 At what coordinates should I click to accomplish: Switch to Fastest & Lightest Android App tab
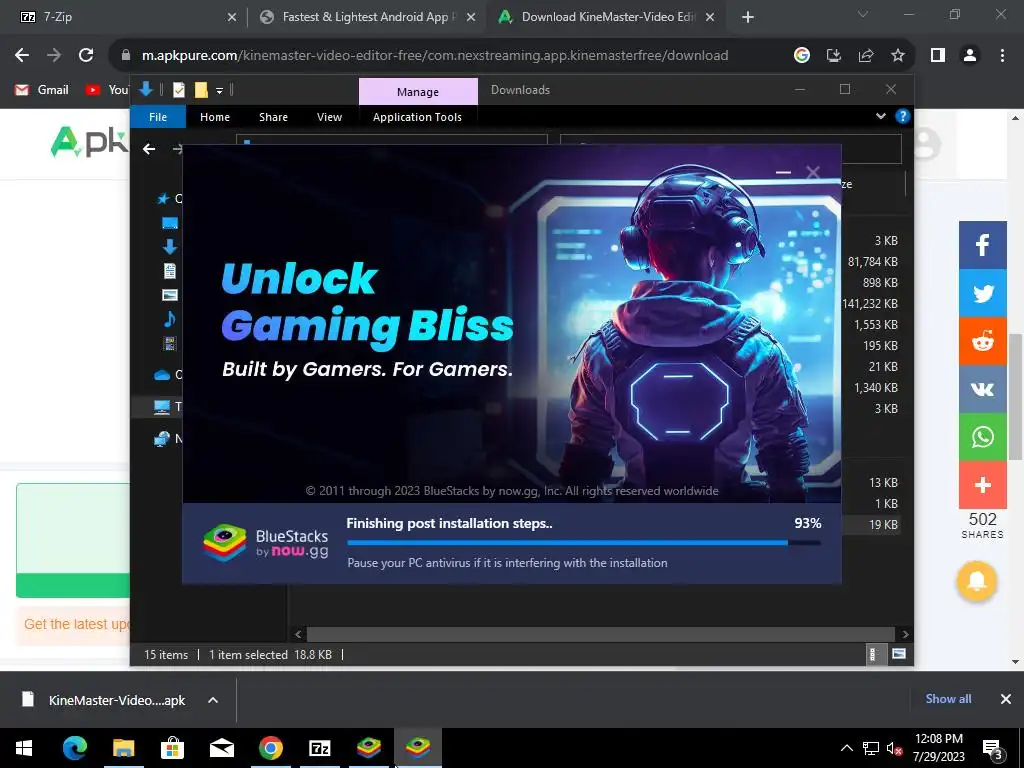(366, 17)
